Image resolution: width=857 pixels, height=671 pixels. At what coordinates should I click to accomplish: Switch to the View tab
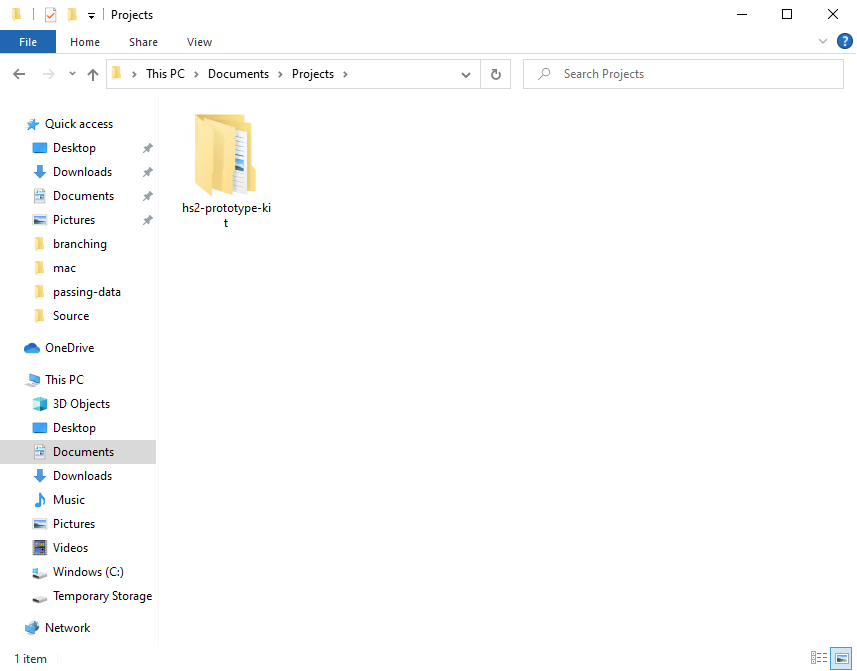click(199, 42)
